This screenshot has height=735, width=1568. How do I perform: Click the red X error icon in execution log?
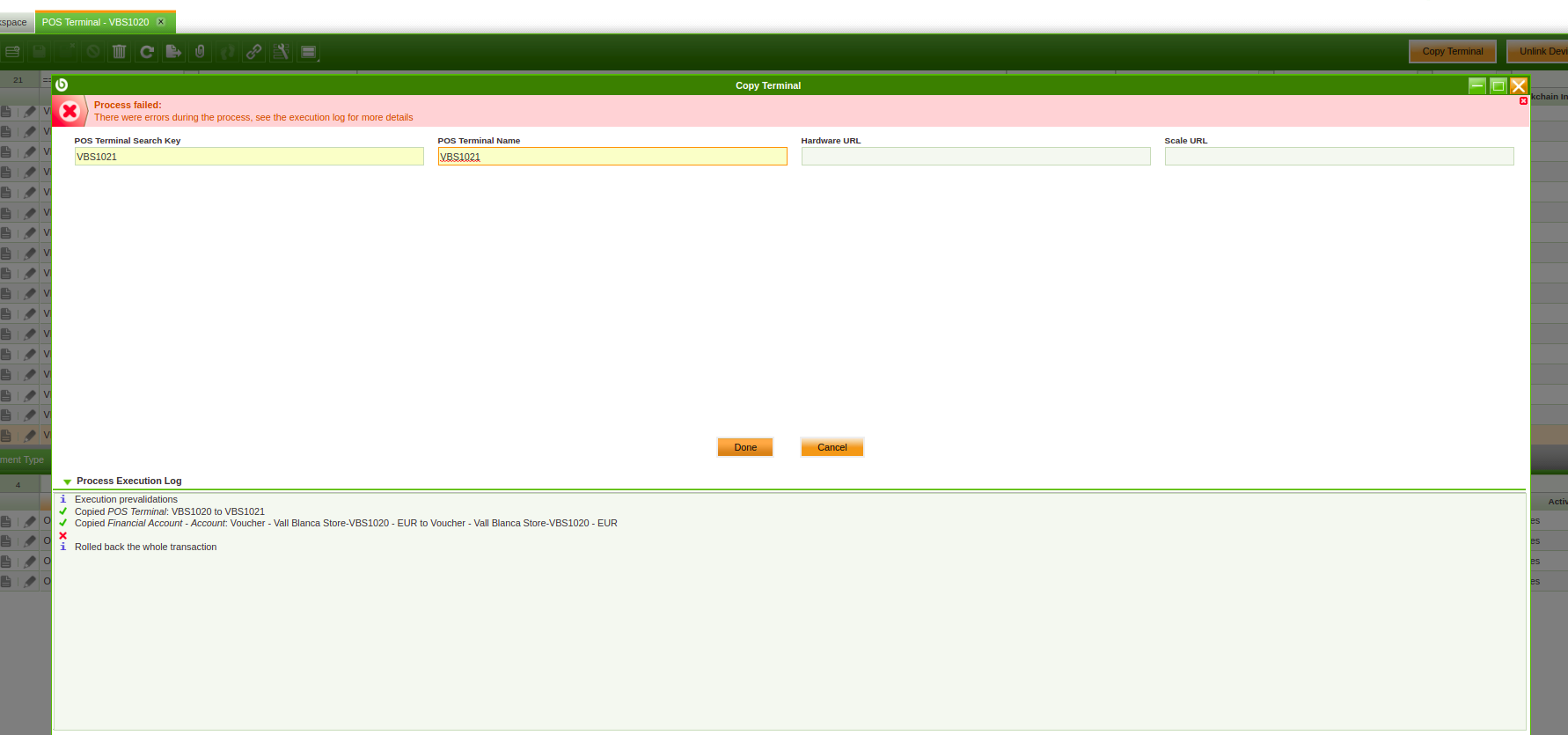point(62,535)
